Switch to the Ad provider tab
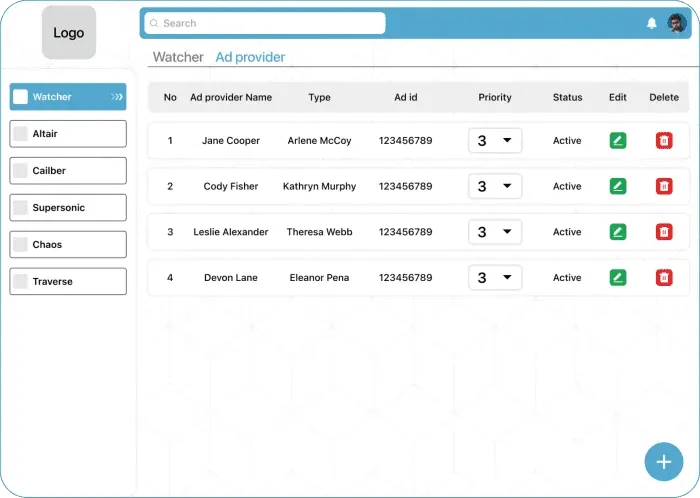Viewport: 700px width, 498px height. pyautogui.click(x=250, y=57)
